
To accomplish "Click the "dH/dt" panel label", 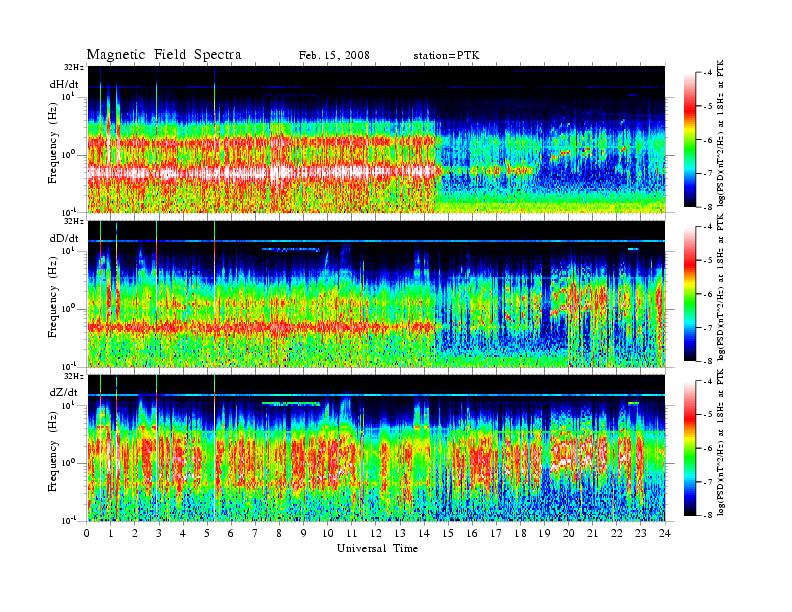I will pyautogui.click(x=64, y=84).
